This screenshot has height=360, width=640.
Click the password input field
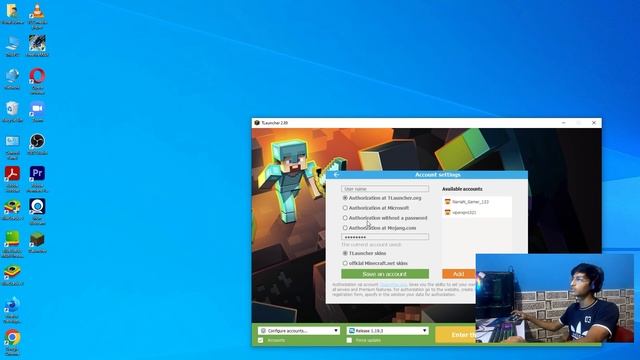pyautogui.click(x=385, y=237)
